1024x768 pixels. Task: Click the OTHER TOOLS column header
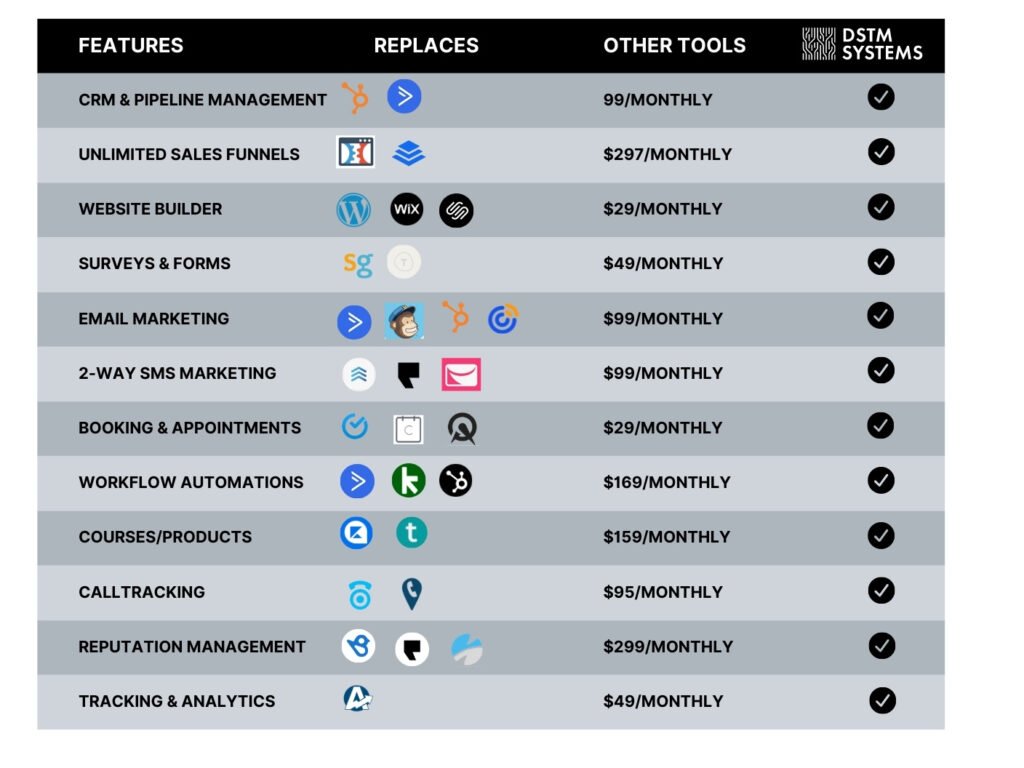674,46
